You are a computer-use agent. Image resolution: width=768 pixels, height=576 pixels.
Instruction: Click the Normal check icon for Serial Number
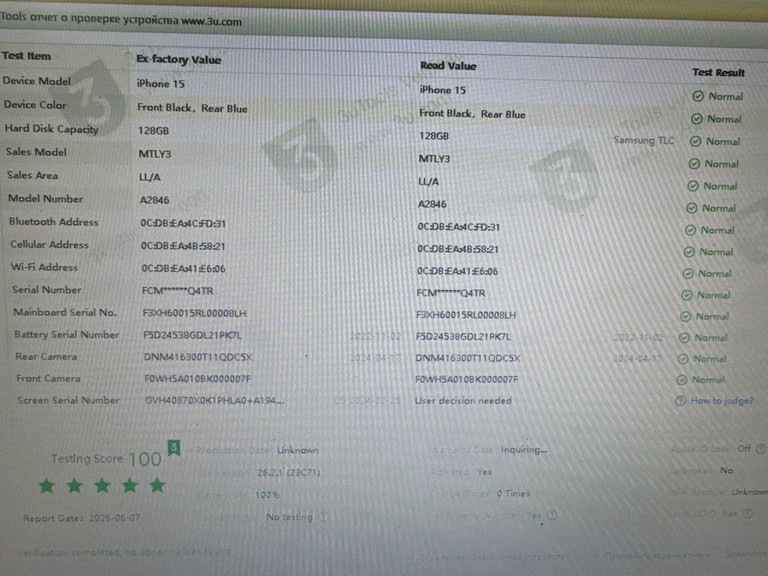pyautogui.click(x=687, y=295)
